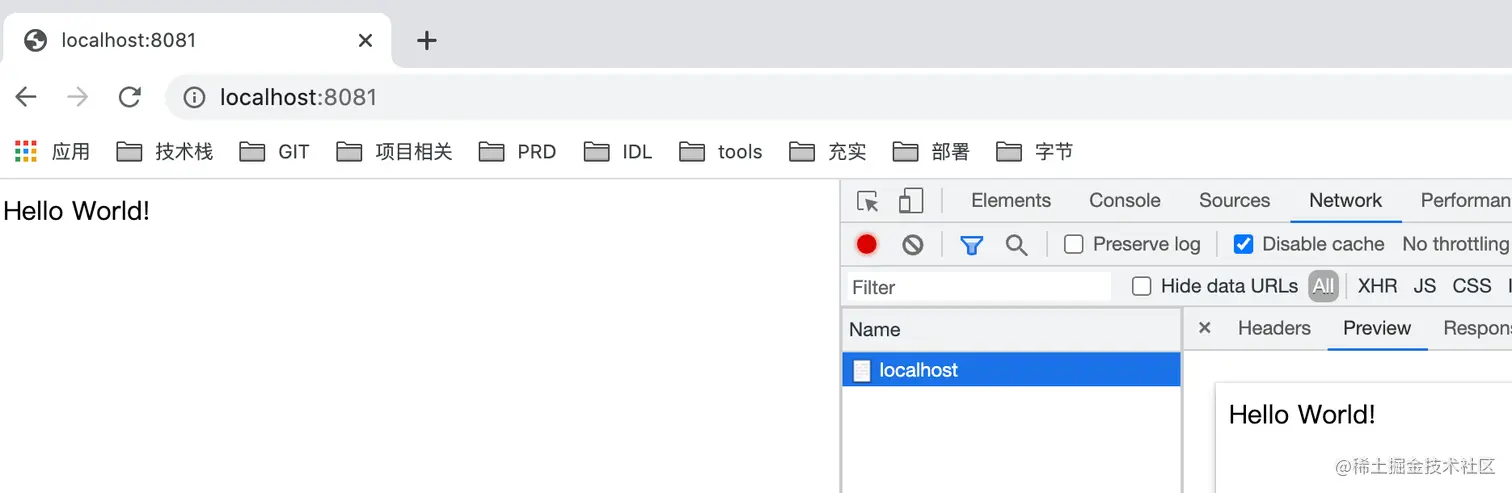Filter requests by CSS
This screenshot has width=1512, height=493.
[1471, 287]
